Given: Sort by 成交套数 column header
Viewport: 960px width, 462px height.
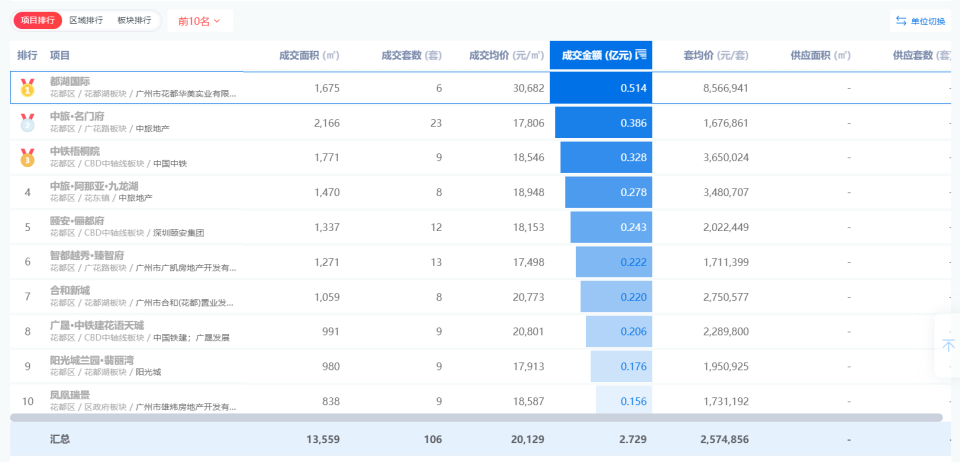Looking at the screenshot, I should pyautogui.click(x=411, y=55).
